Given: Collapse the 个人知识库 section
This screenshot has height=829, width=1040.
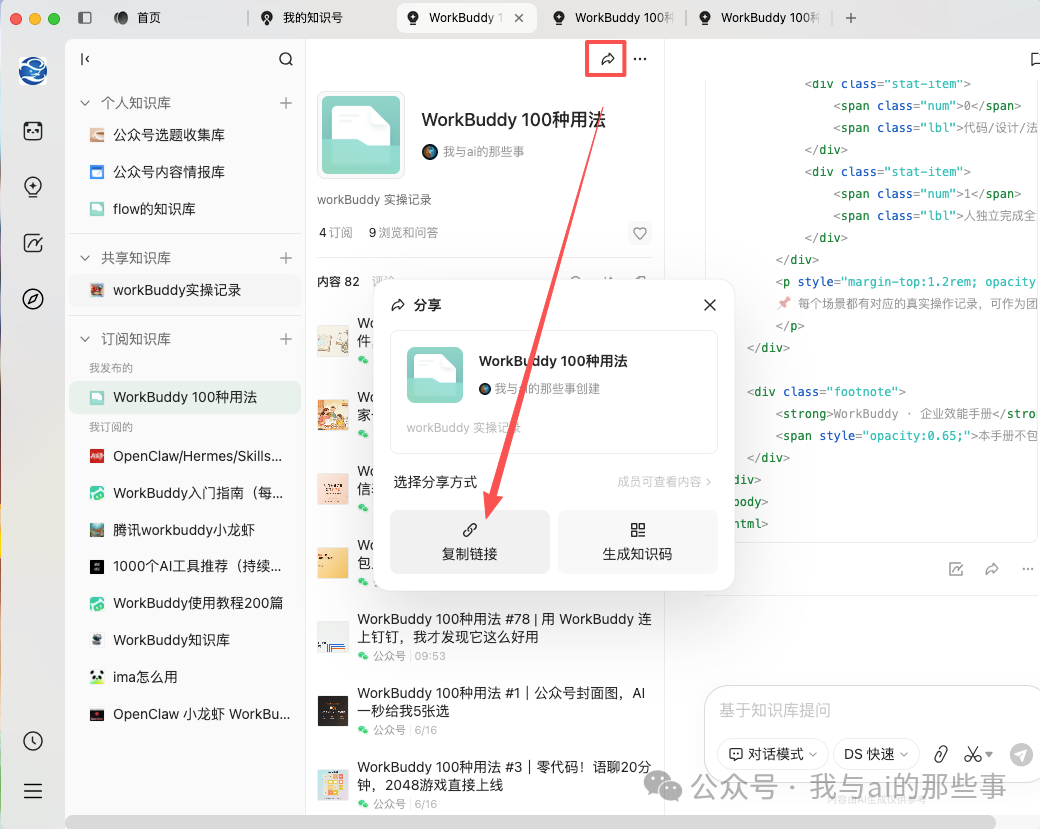Looking at the screenshot, I should point(85,103).
